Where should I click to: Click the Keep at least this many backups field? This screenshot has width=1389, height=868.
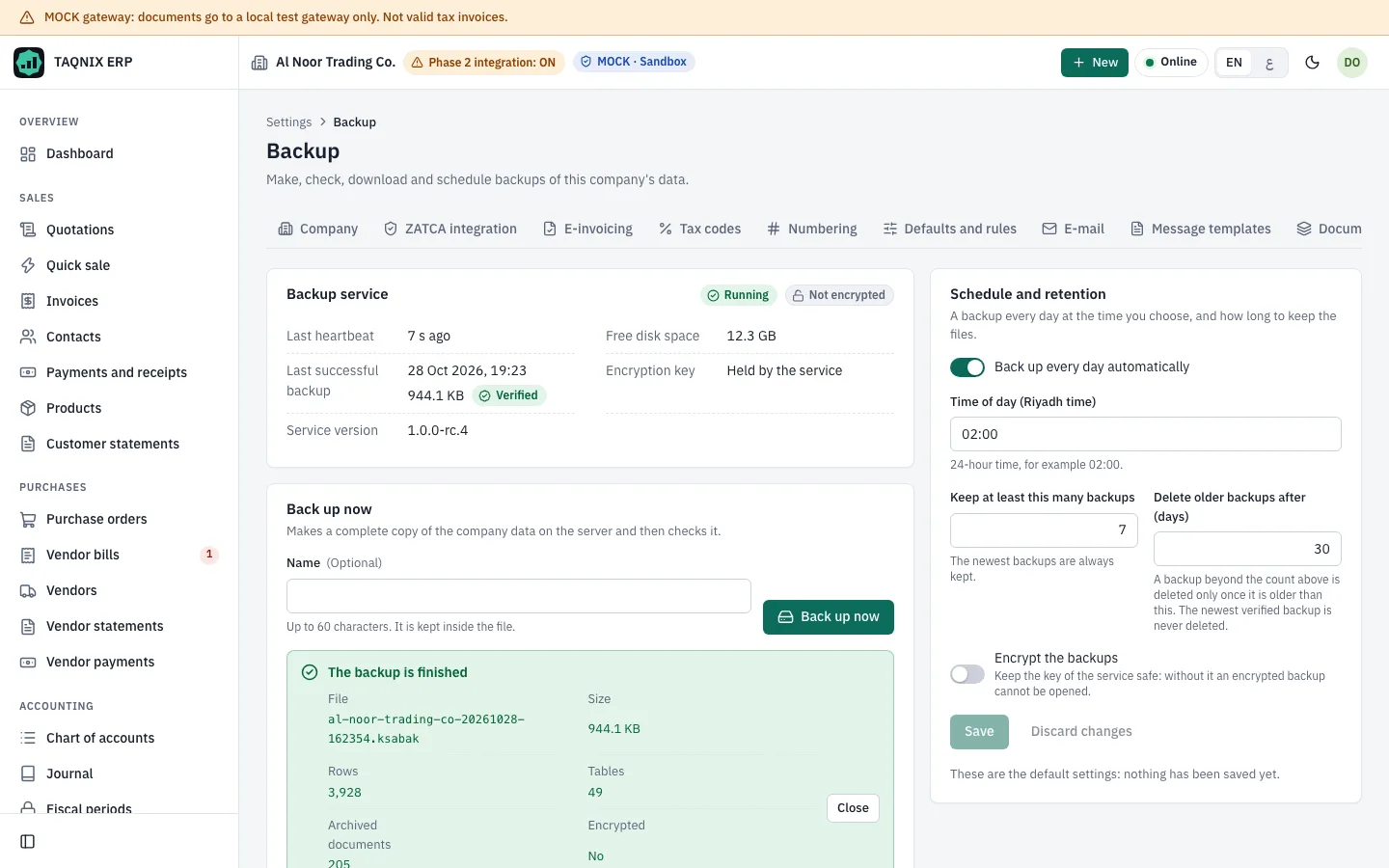[x=1044, y=530]
